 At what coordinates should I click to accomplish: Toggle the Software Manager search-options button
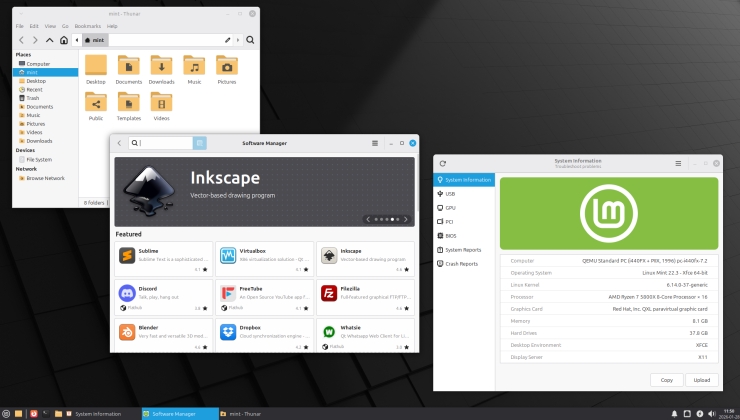200,143
